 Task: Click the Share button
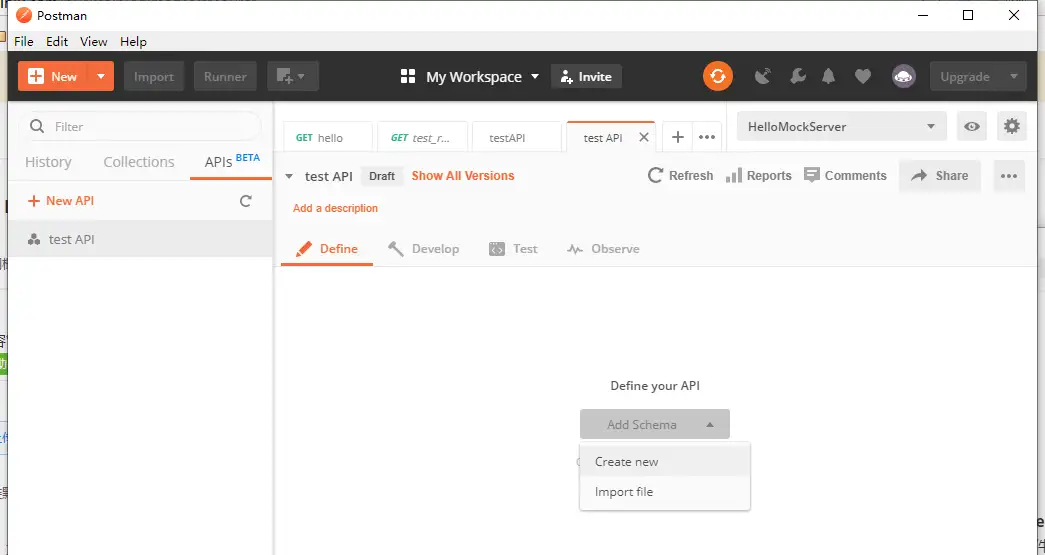click(939, 176)
